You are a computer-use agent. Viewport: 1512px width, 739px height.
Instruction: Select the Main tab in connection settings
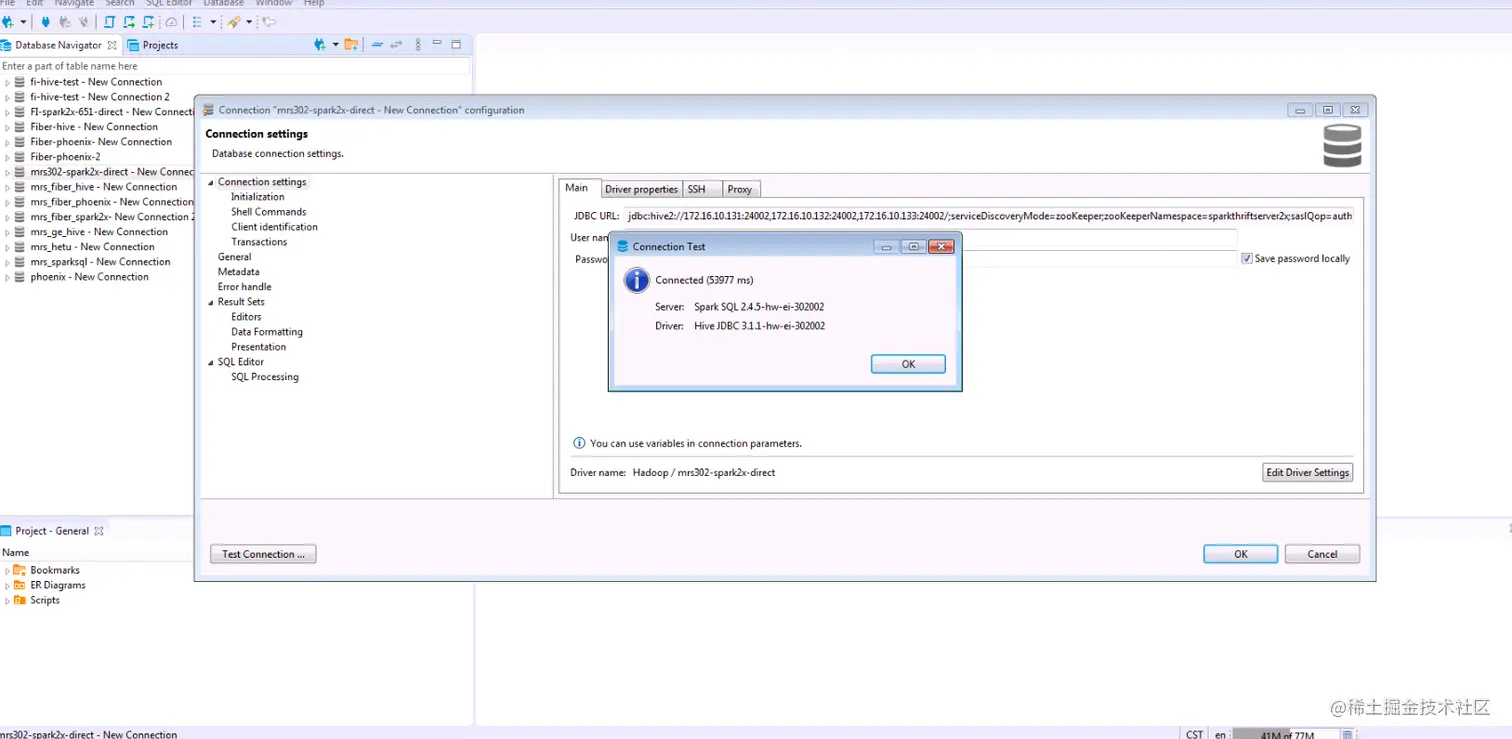[x=577, y=188]
